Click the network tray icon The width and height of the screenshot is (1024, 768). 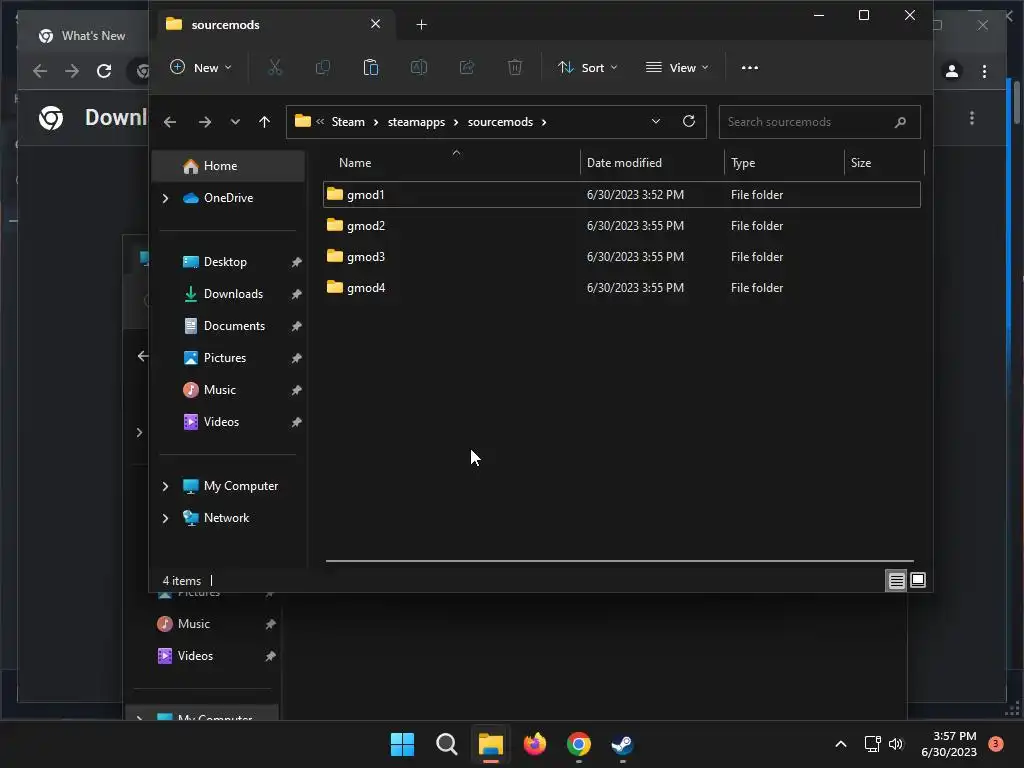click(872, 744)
